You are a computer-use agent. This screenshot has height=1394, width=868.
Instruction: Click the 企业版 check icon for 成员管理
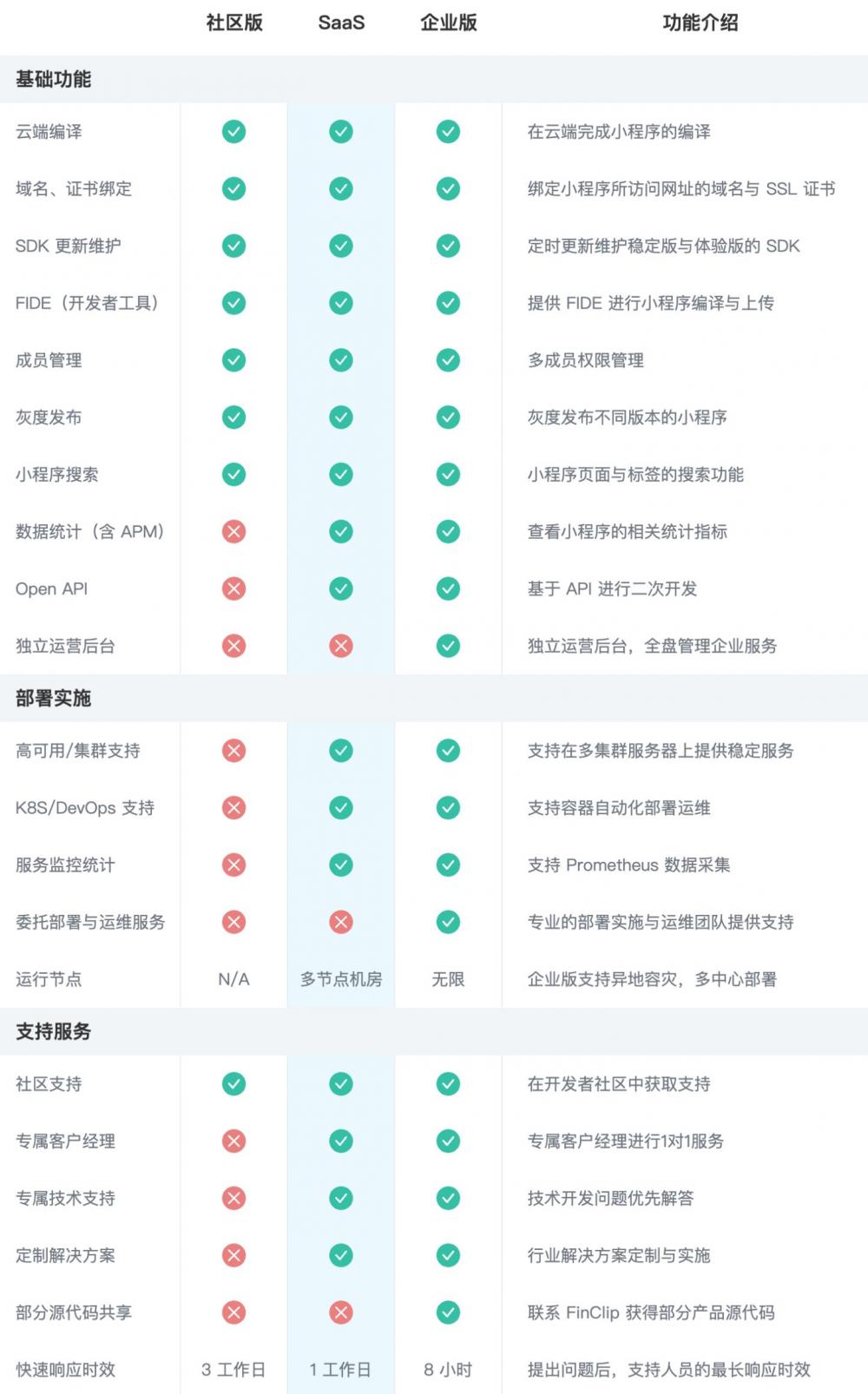(448, 360)
